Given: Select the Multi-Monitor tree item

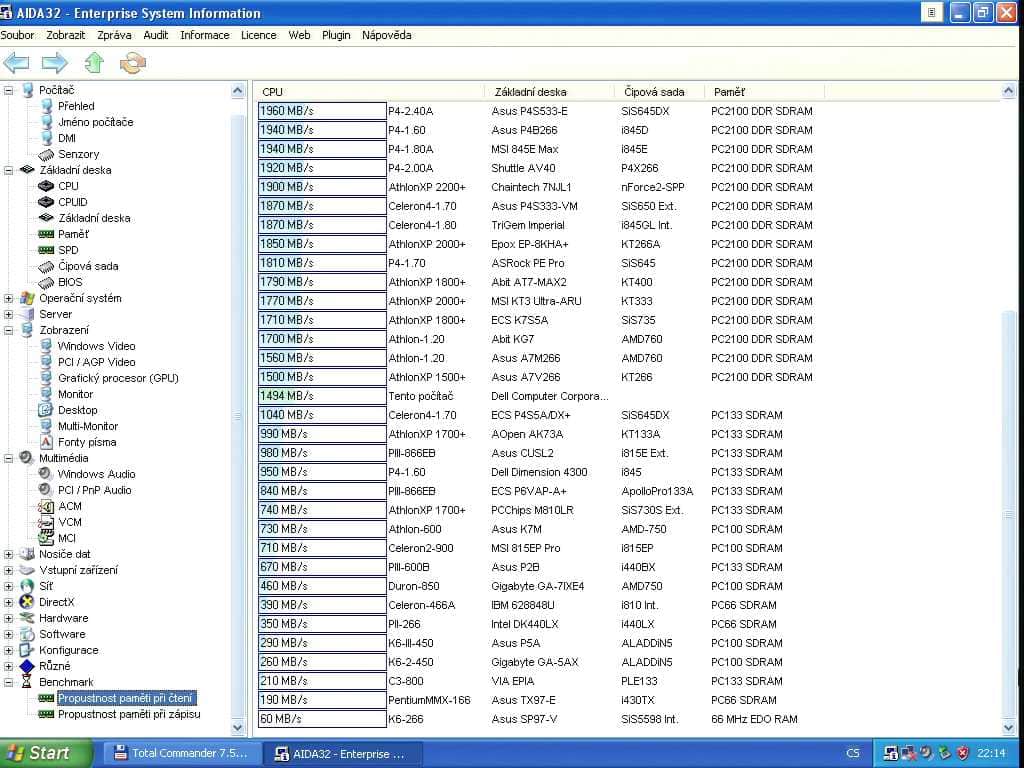Looking at the screenshot, I should (88, 426).
